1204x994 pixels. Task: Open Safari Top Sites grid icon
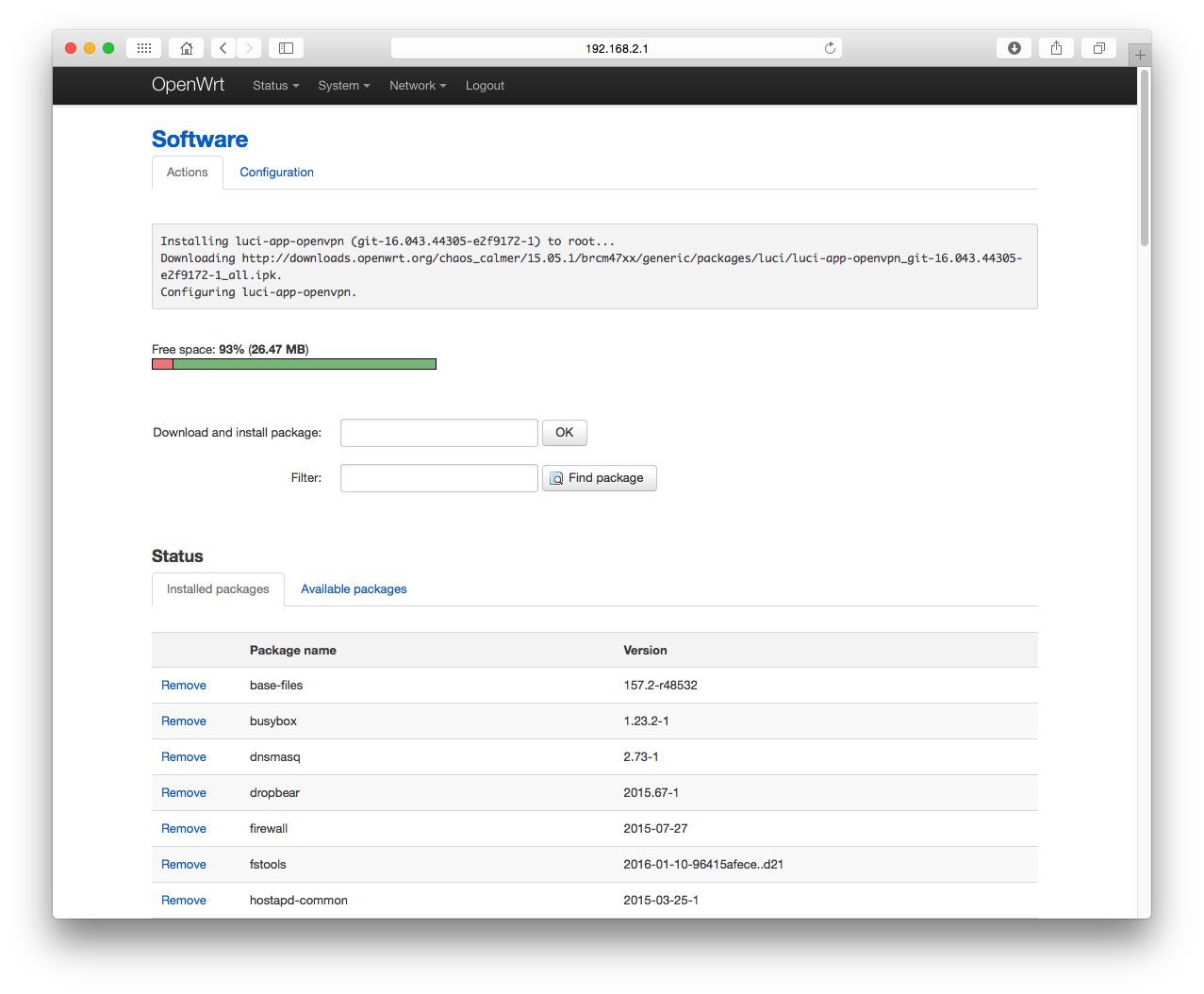(x=144, y=48)
